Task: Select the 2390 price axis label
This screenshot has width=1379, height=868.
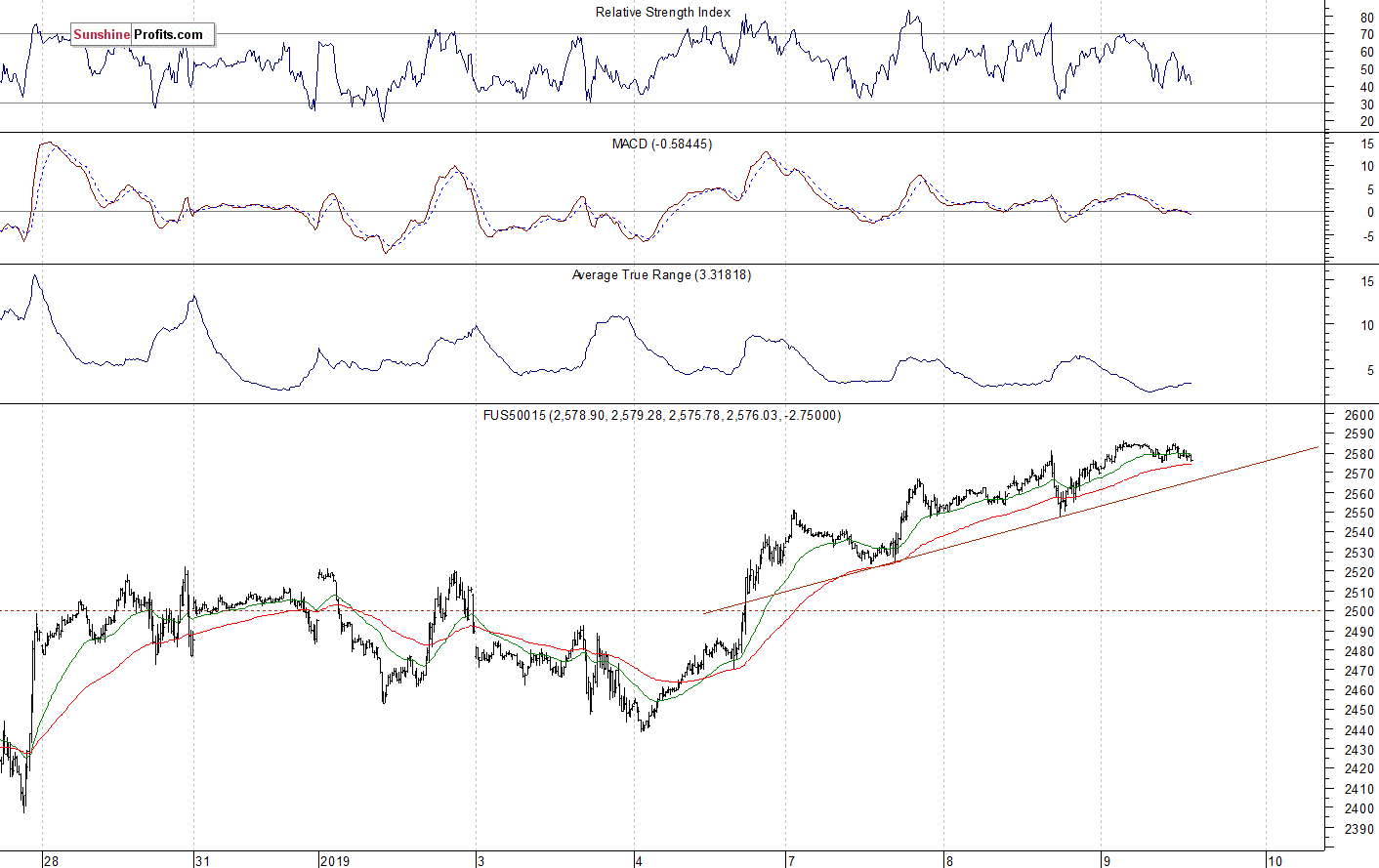Action: point(1358,829)
